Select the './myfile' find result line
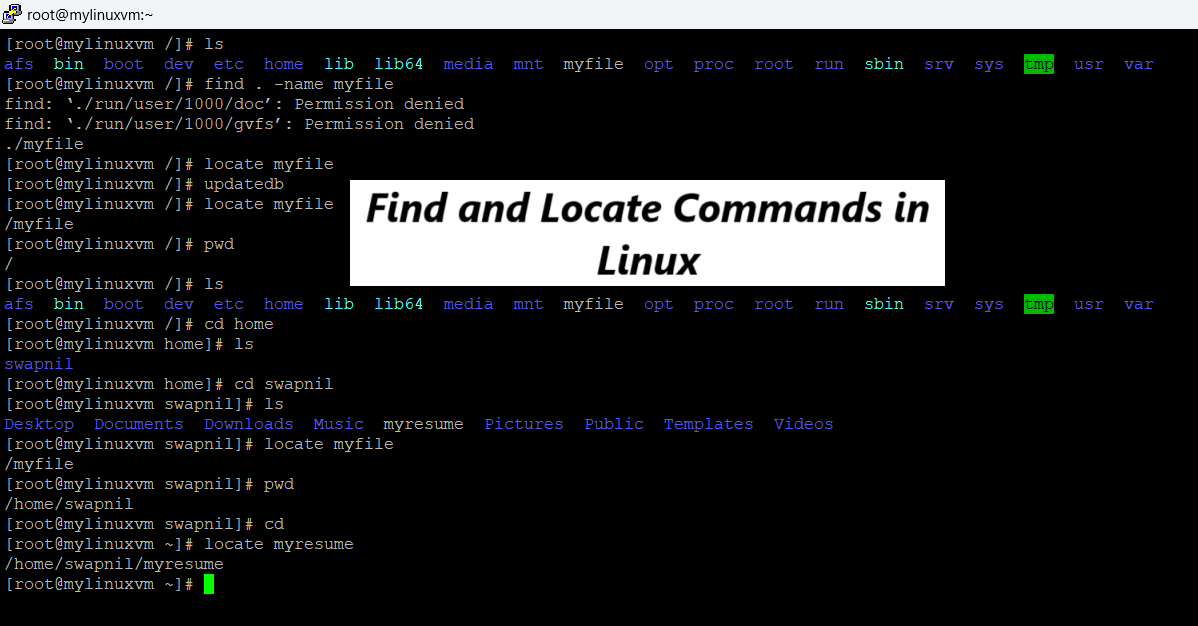 pyautogui.click(x=44, y=144)
